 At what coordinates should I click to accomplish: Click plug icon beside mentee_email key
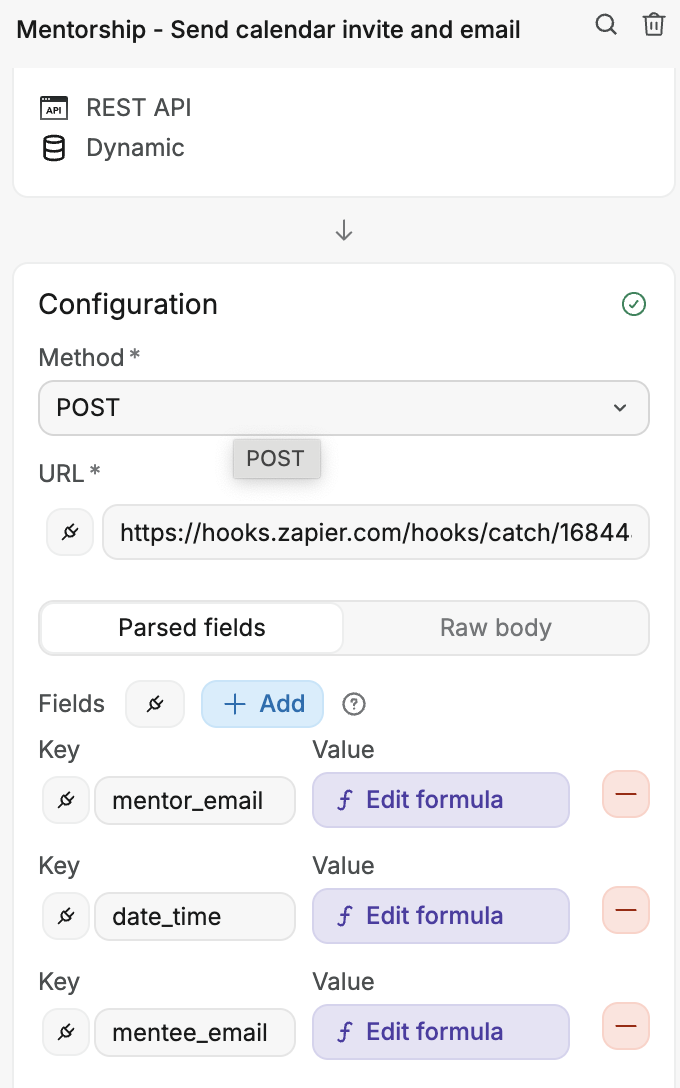[x=66, y=1032]
